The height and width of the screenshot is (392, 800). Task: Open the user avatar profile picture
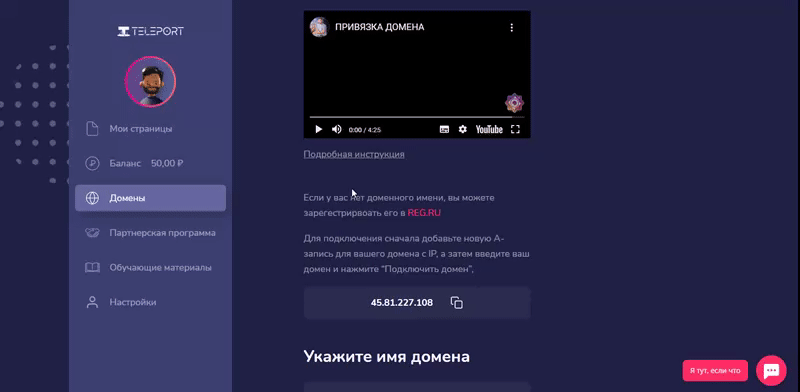pyautogui.click(x=151, y=82)
